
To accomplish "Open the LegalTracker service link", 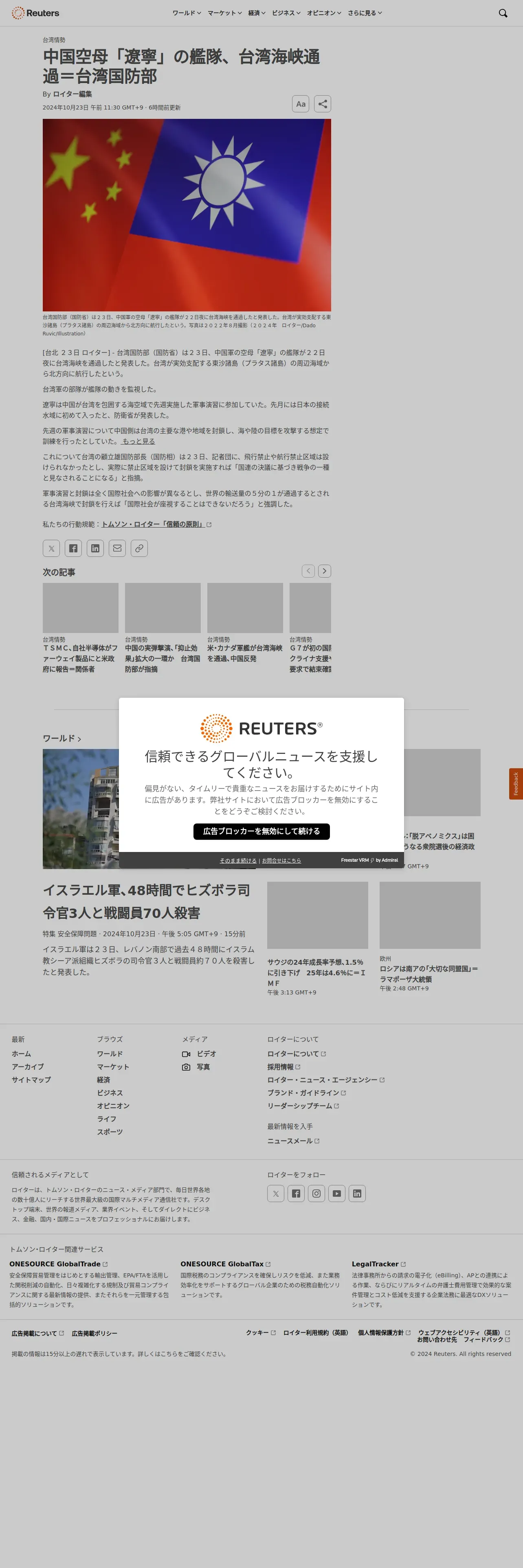I will (379, 1264).
